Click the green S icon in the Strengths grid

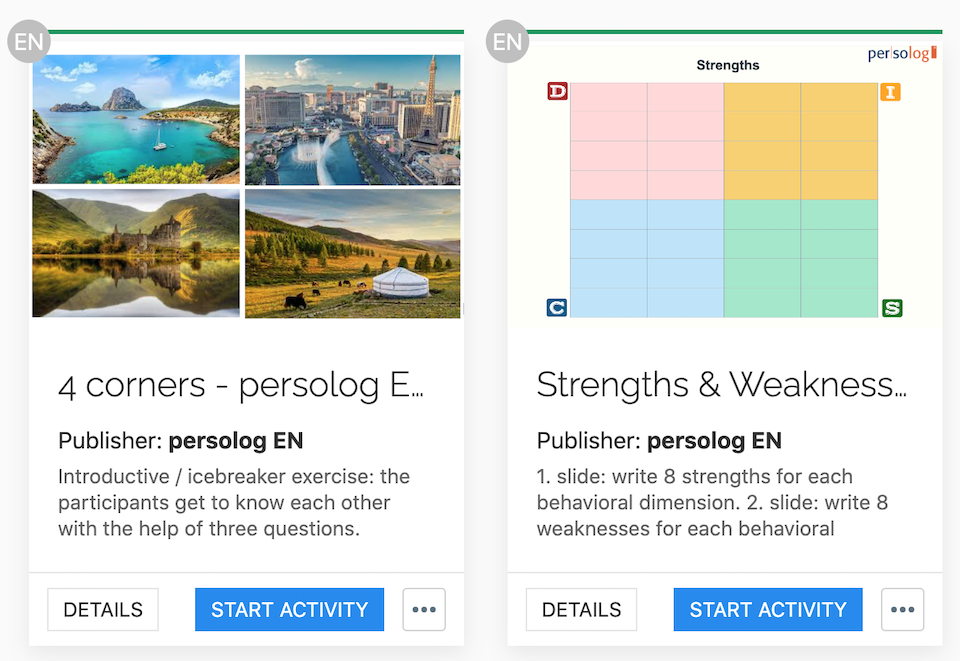pyautogui.click(x=892, y=308)
